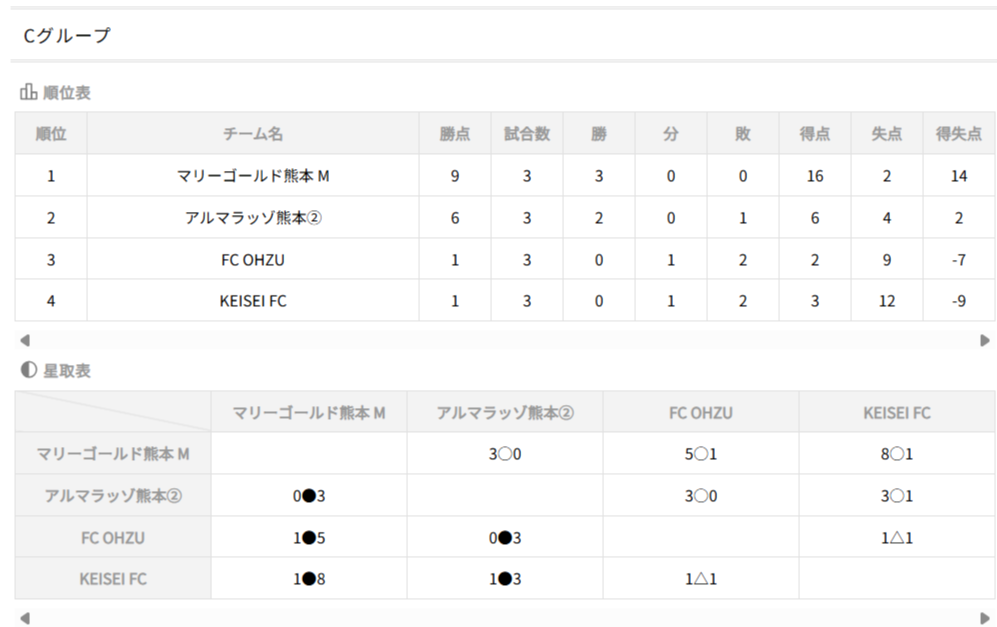Viewport: 997px width, 627px height.
Task: Click the 勝点 column header
Action: [455, 134]
